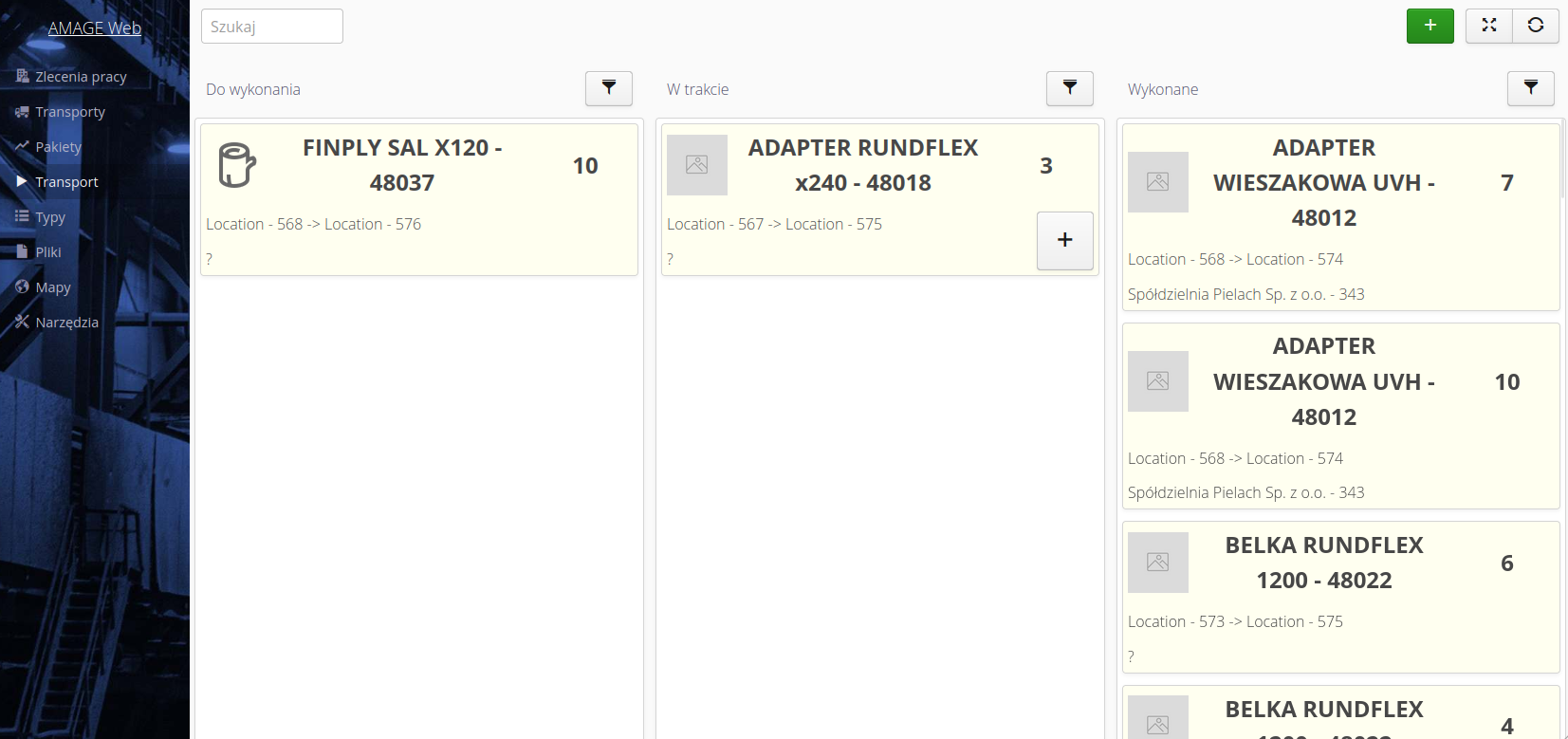Click ADAPTER RUNDFLEX x240 image placeholder

coord(696,165)
